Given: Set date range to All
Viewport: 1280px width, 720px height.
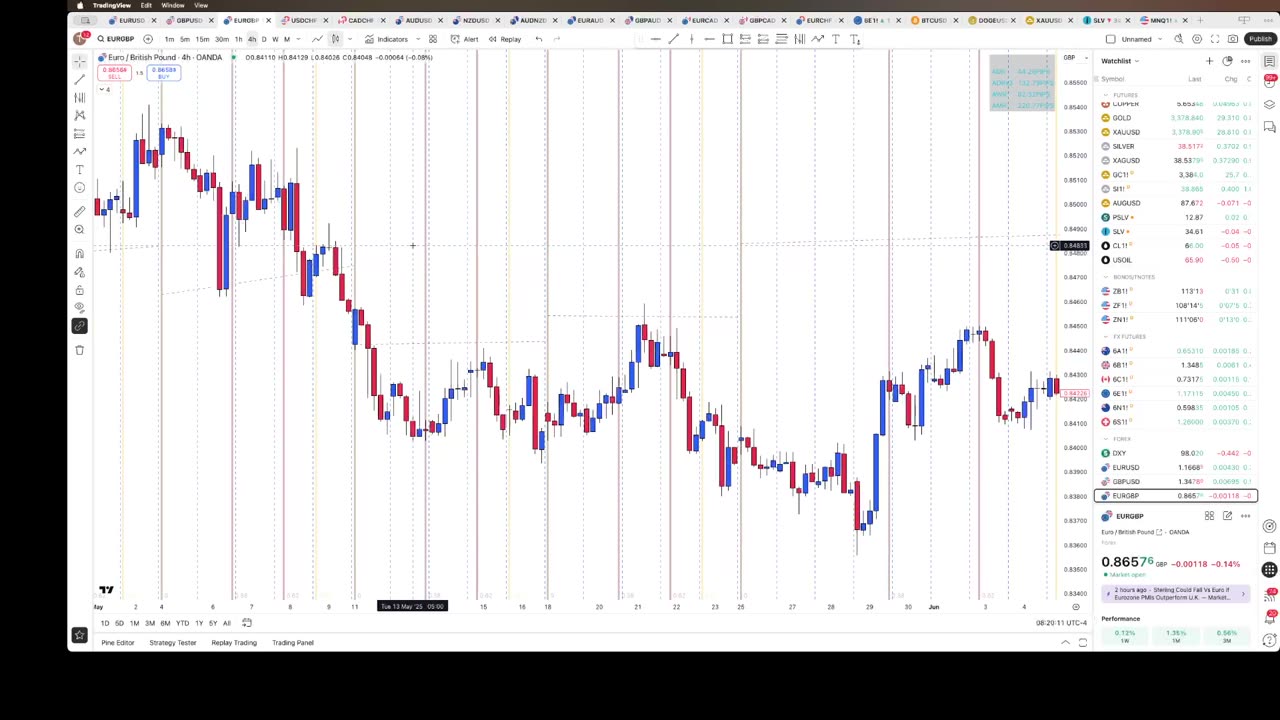Looking at the screenshot, I should click(226, 623).
